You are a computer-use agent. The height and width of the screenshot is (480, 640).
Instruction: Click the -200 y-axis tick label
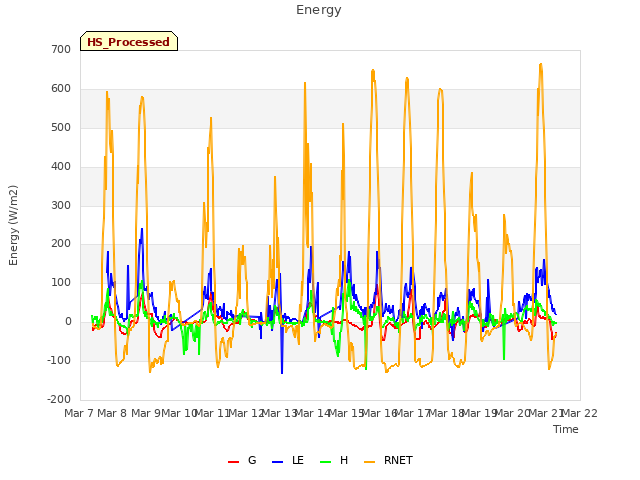(x=59, y=399)
